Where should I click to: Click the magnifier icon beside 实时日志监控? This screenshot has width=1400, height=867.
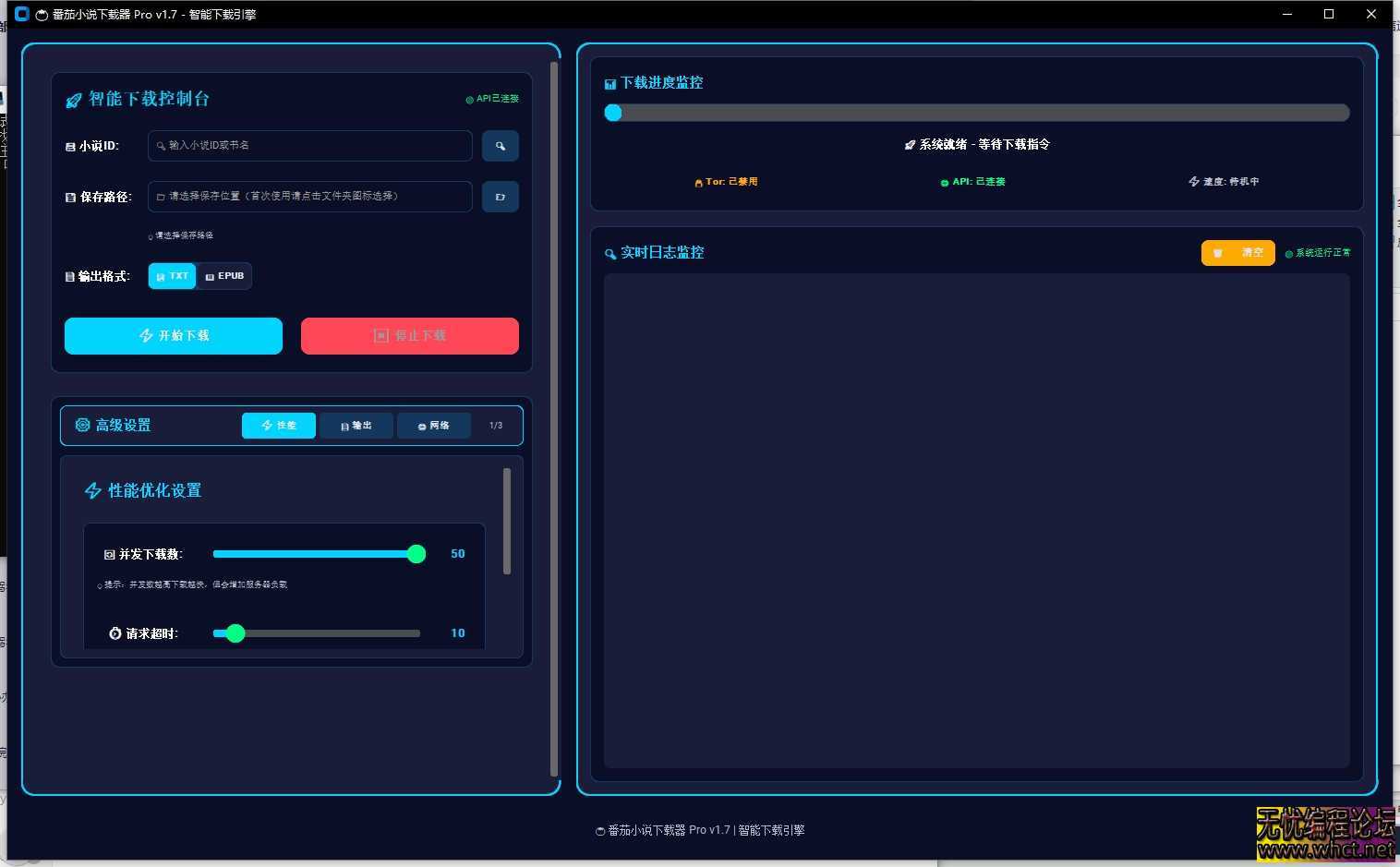coord(609,254)
